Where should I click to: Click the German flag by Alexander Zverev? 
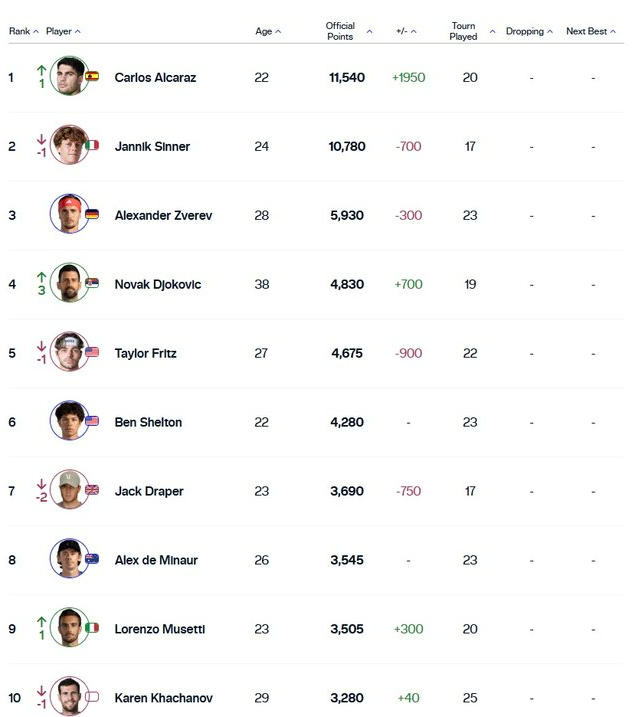[x=92, y=214]
